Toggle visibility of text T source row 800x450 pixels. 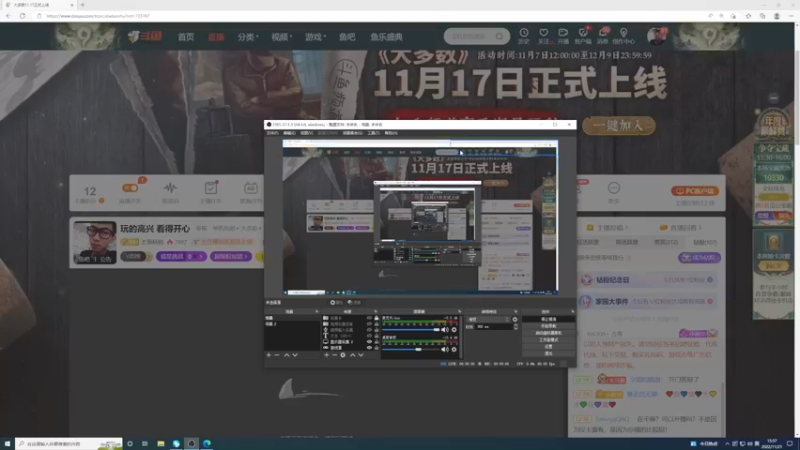tap(369, 336)
